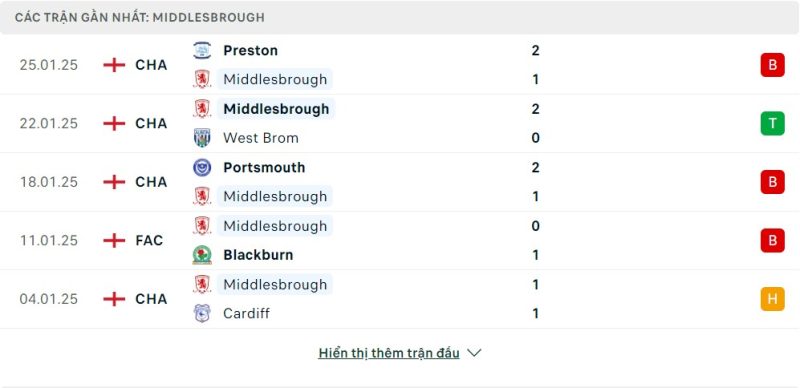The width and height of the screenshot is (800, 388).
Task: Click Middlesbrough crest in the Preston match
Action: (202, 80)
